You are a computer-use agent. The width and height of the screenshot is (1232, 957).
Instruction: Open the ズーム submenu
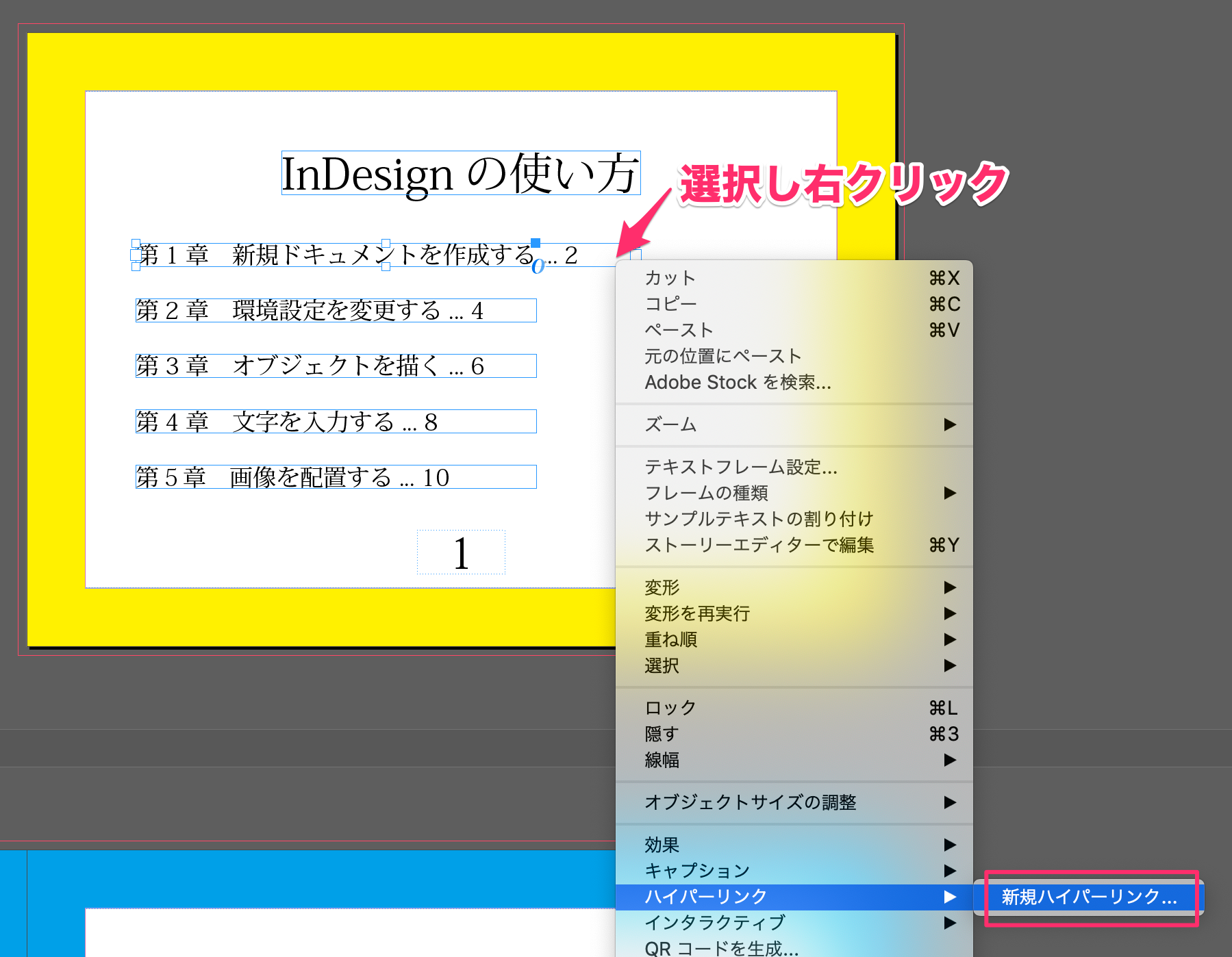pyautogui.click(x=794, y=424)
